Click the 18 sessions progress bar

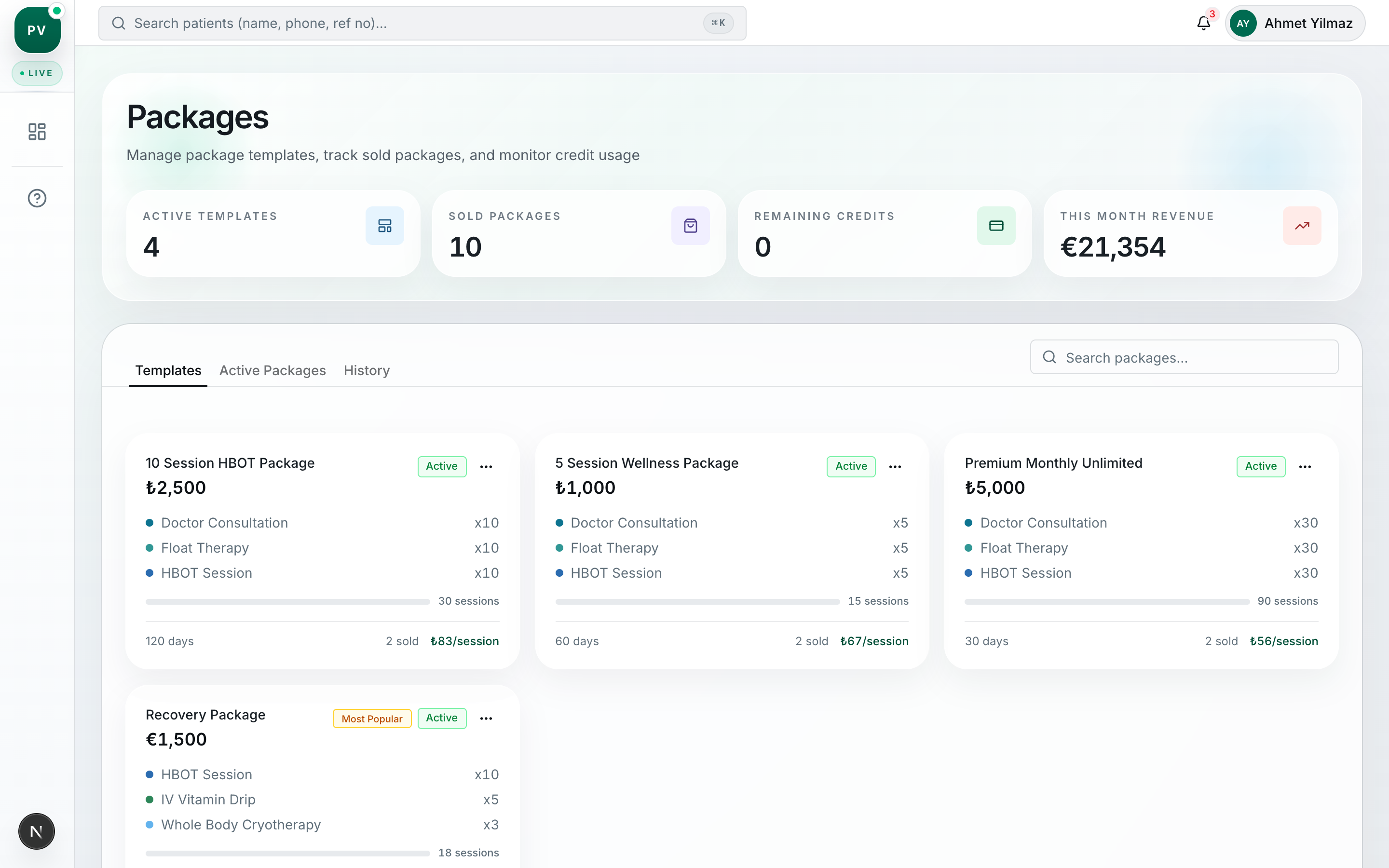287,854
